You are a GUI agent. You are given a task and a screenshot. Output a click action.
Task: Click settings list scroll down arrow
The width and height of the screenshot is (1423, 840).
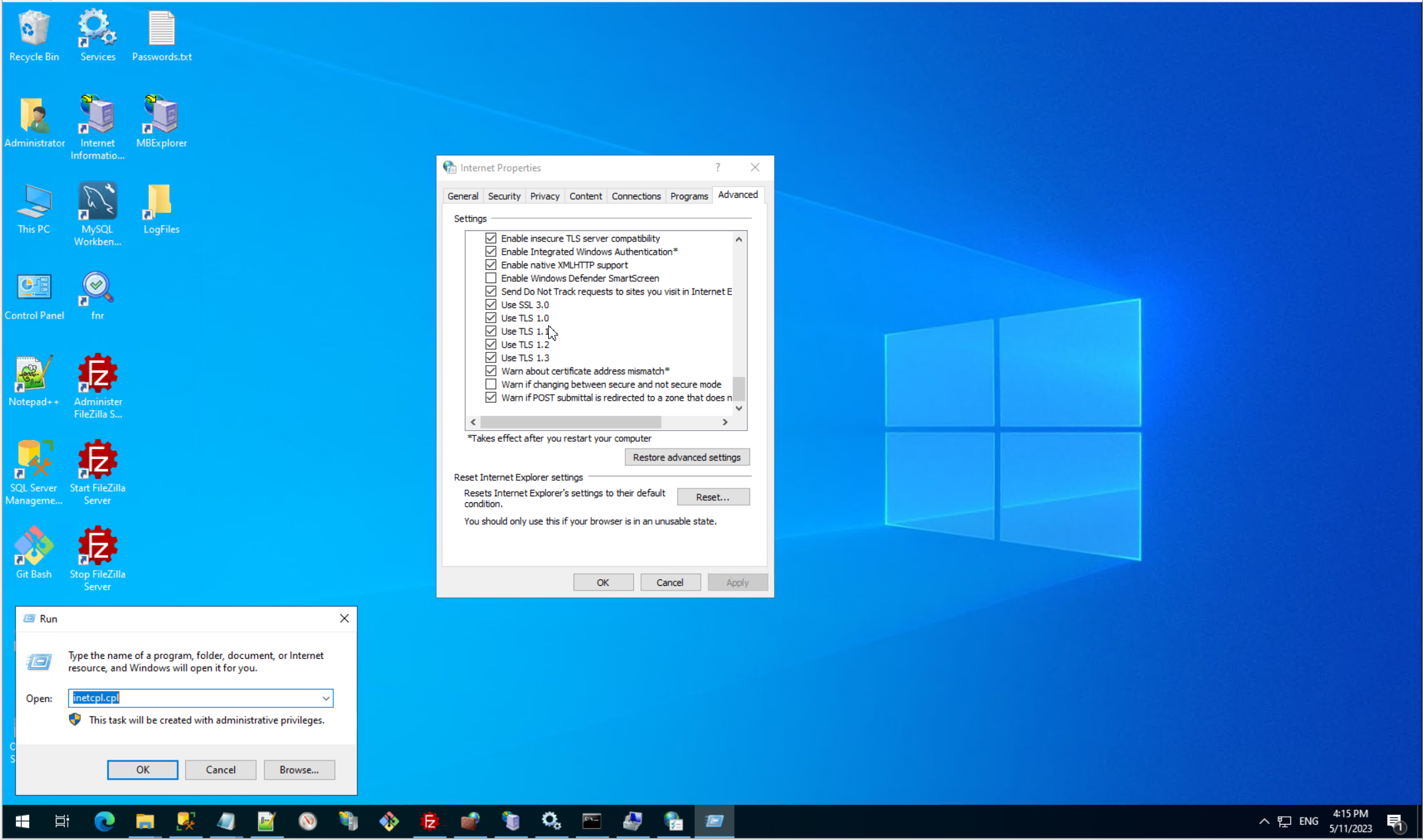point(739,408)
